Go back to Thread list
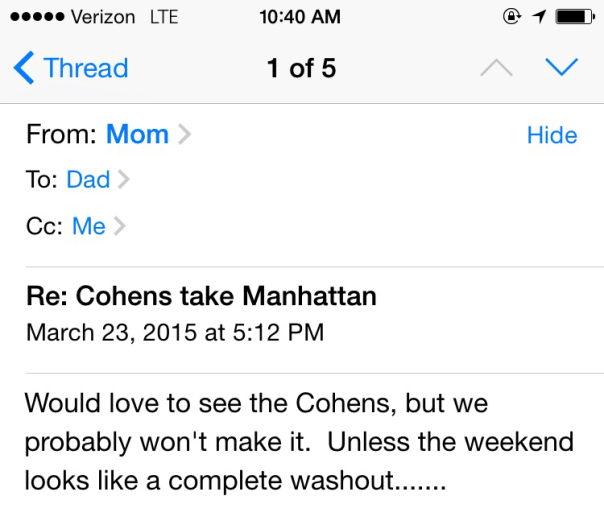The width and height of the screenshot is (604, 529). [85, 69]
